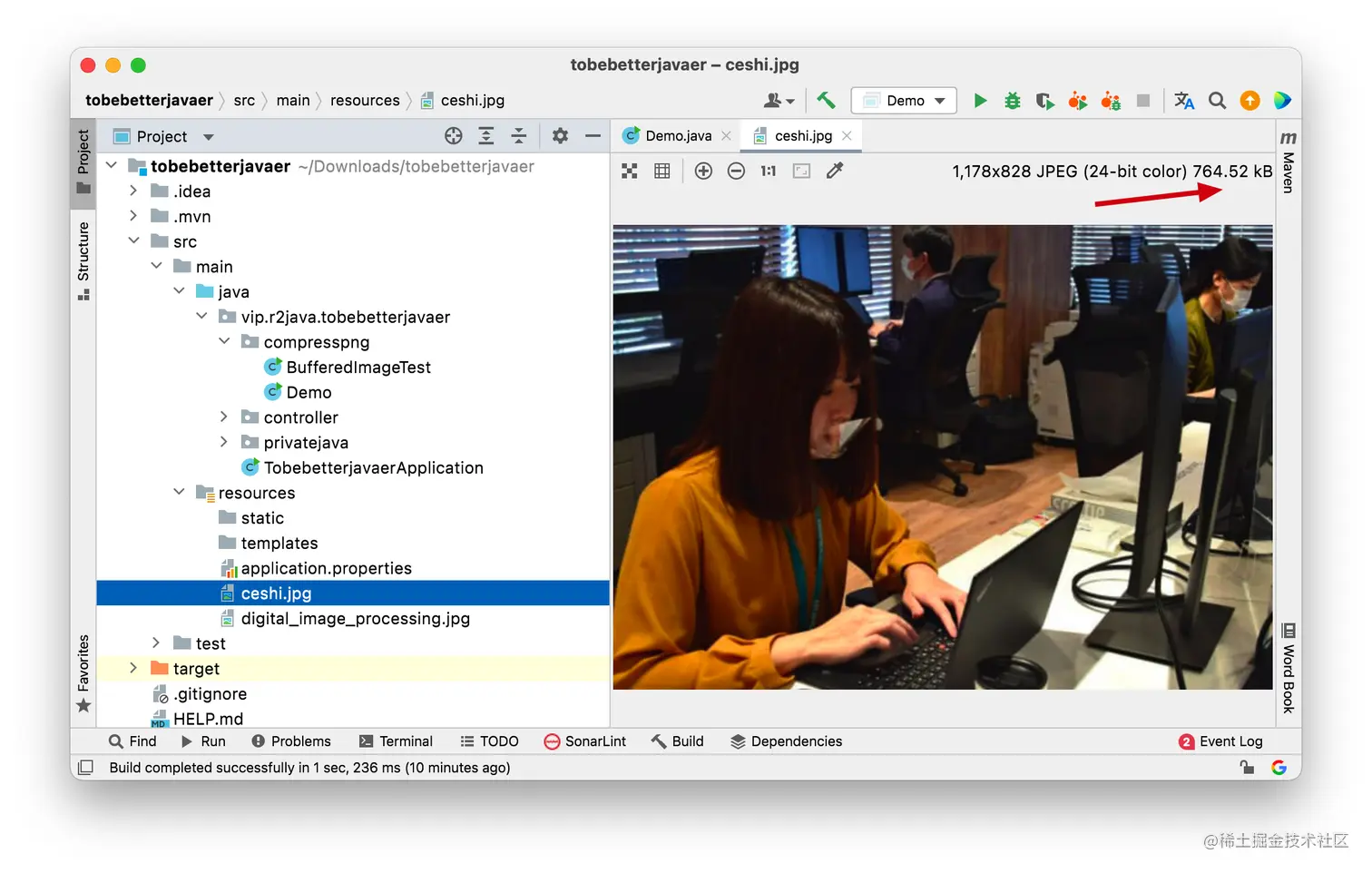Collapse all in Project panel

(519, 136)
